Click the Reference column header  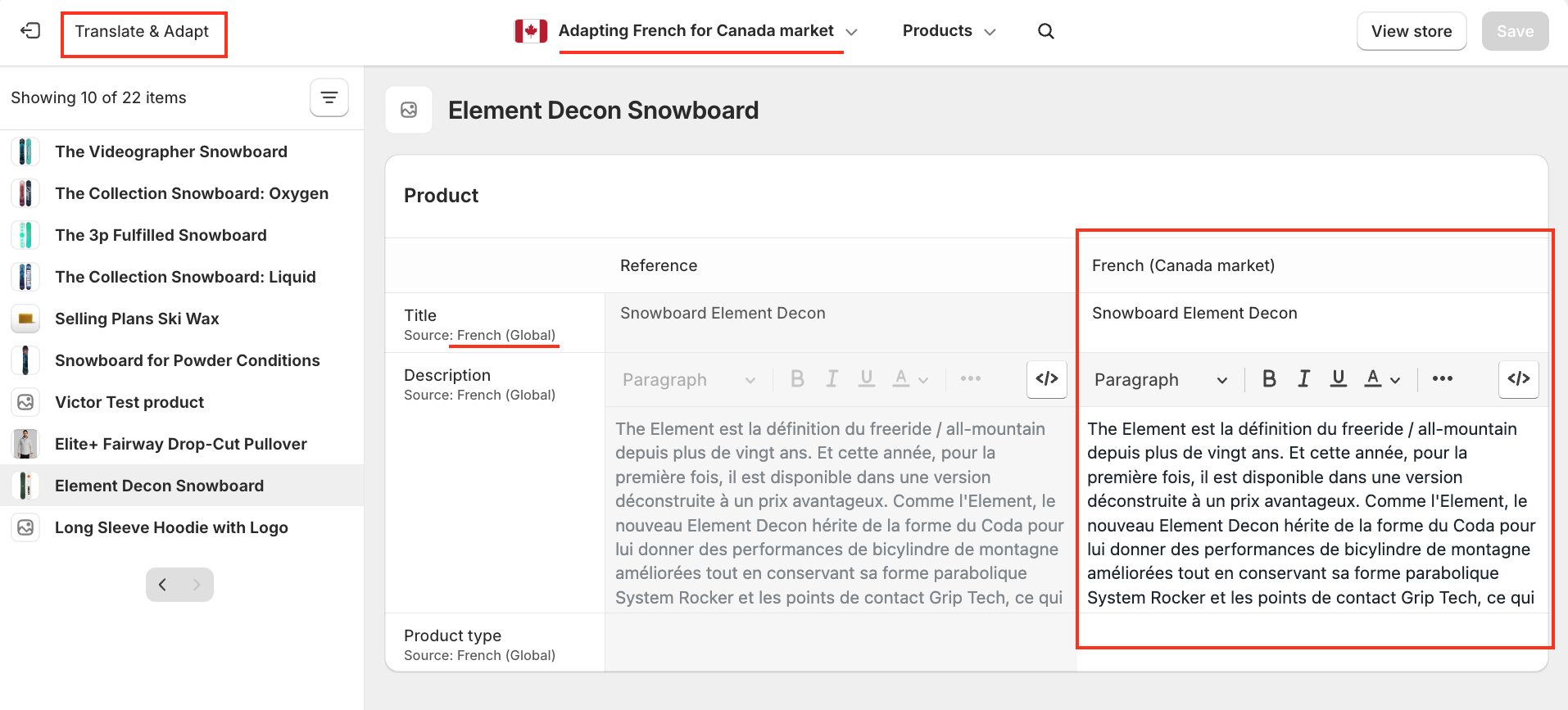(659, 265)
